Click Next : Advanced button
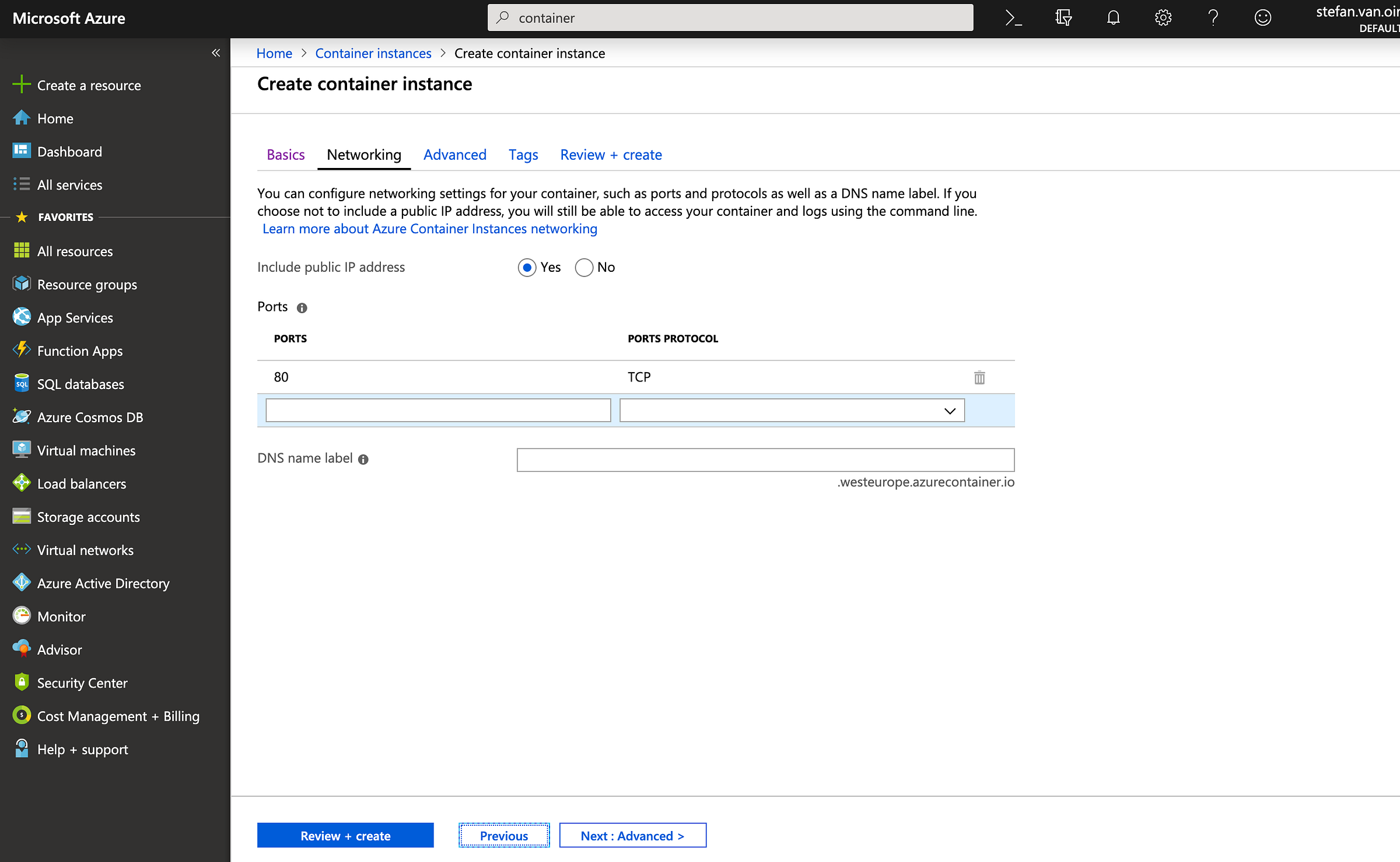Image resolution: width=1400 pixels, height=862 pixels. (632, 836)
